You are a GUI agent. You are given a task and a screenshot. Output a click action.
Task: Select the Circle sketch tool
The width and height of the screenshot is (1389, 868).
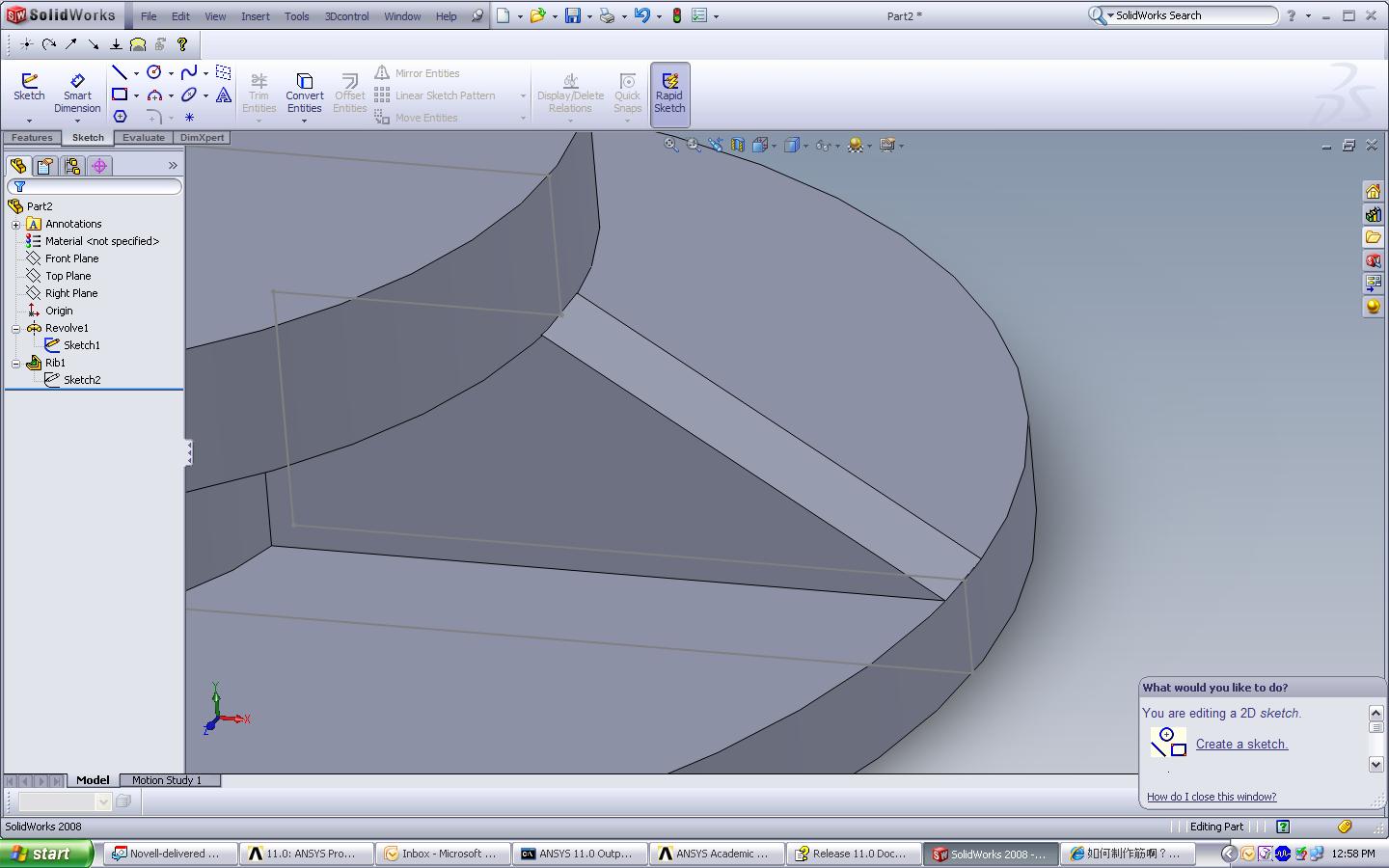(x=153, y=72)
